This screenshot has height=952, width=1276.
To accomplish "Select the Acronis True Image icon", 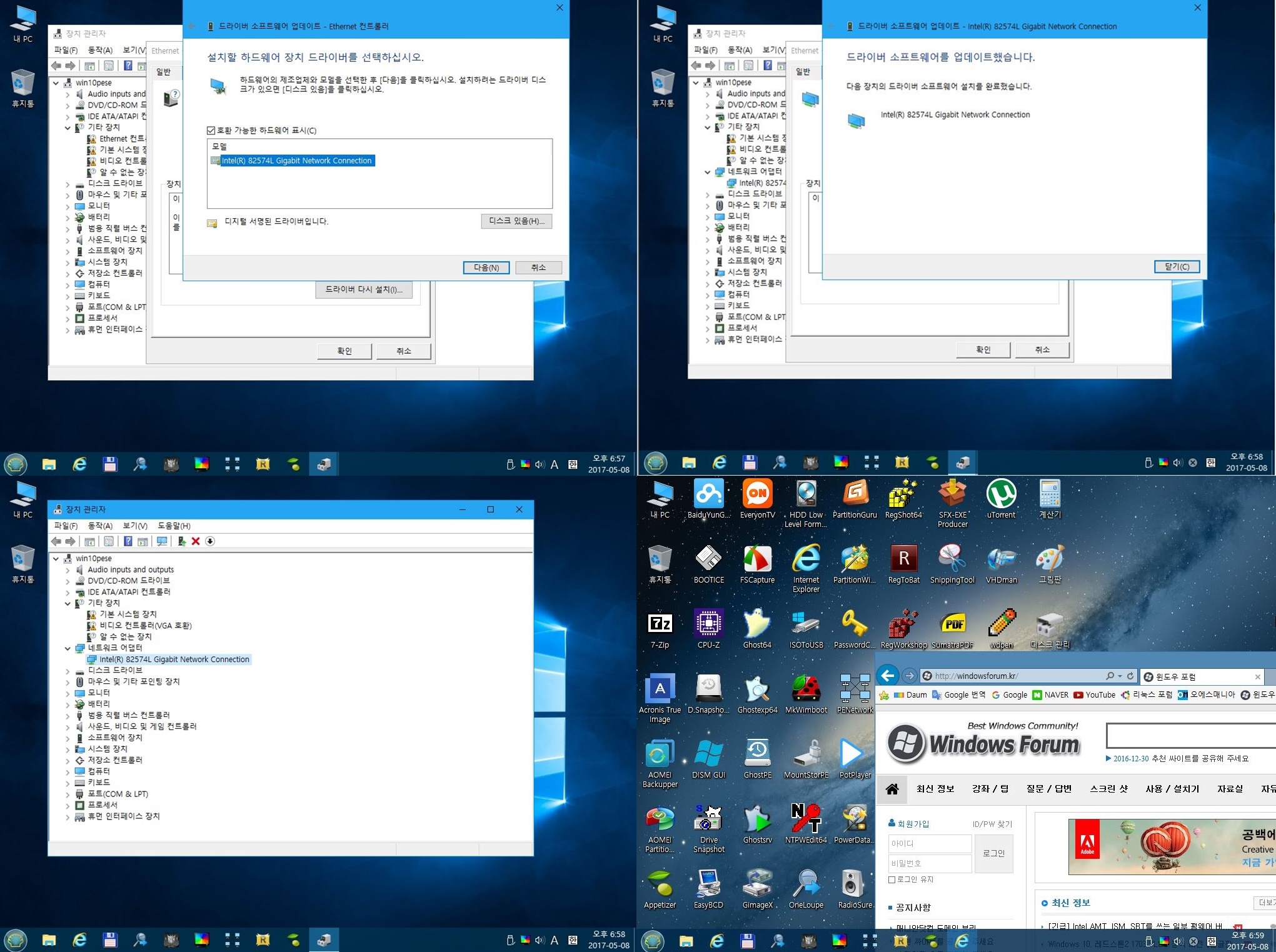I will coord(660,698).
